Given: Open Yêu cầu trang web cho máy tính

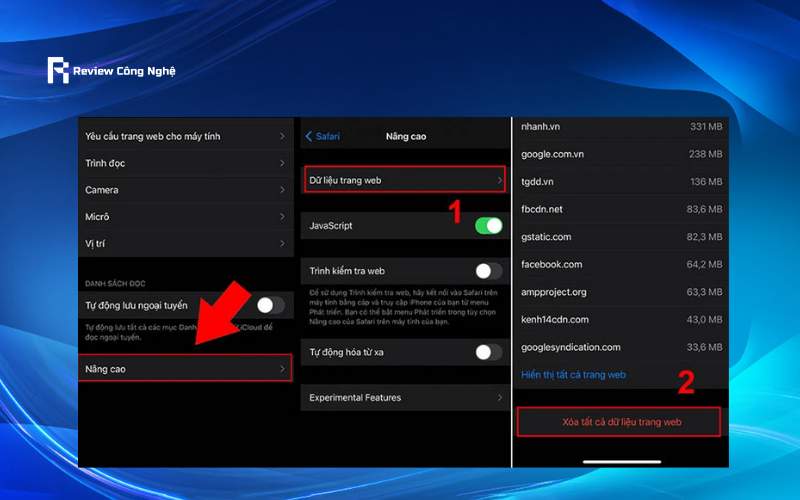Looking at the screenshot, I should [186, 136].
